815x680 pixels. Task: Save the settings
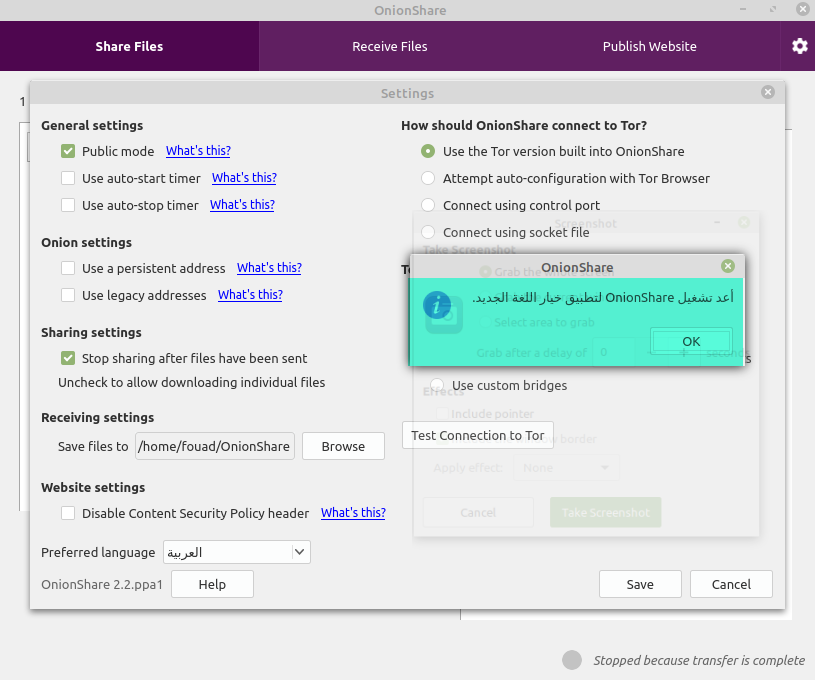pos(640,584)
